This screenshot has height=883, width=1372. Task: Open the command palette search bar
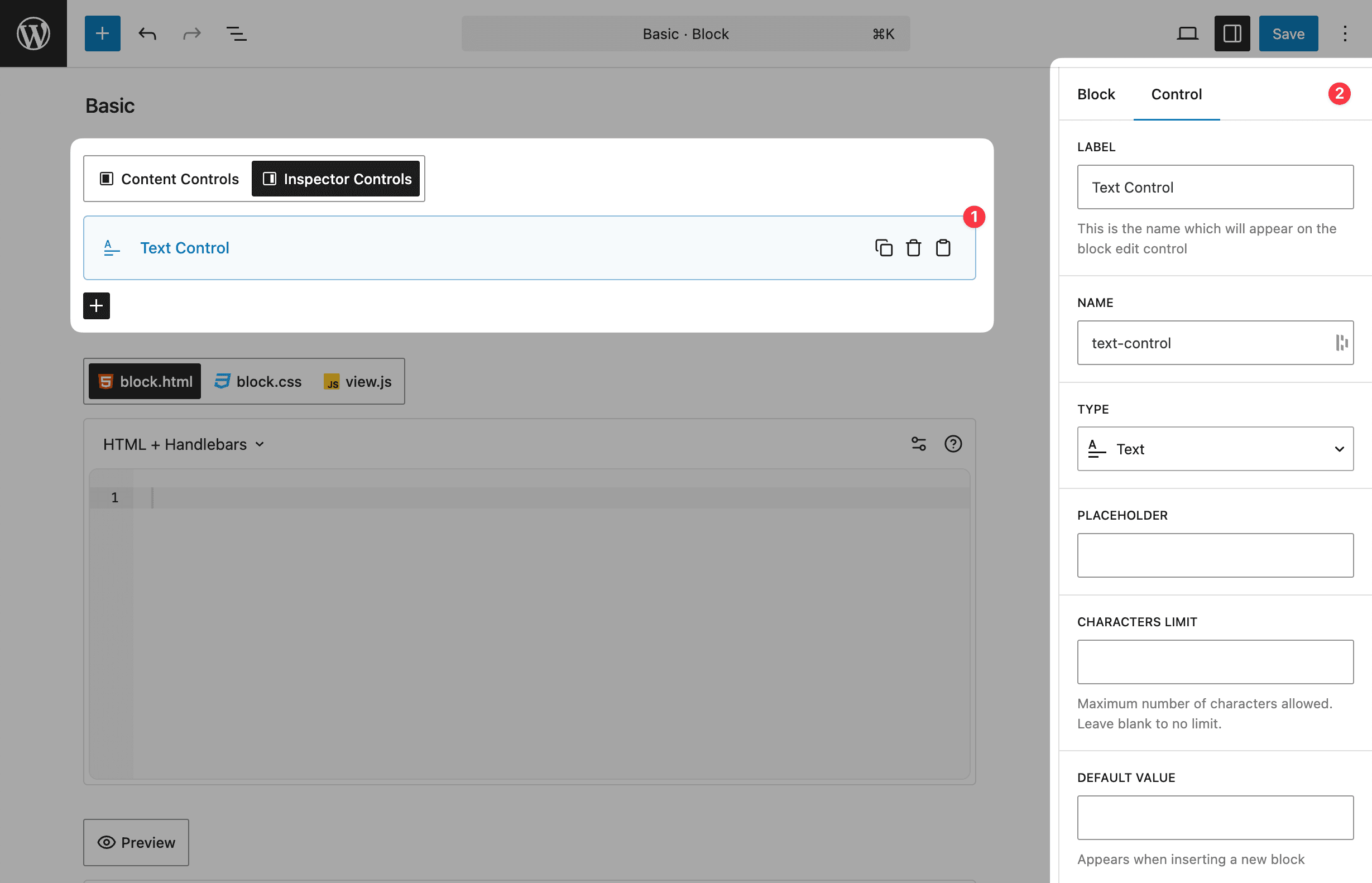(685, 33)
